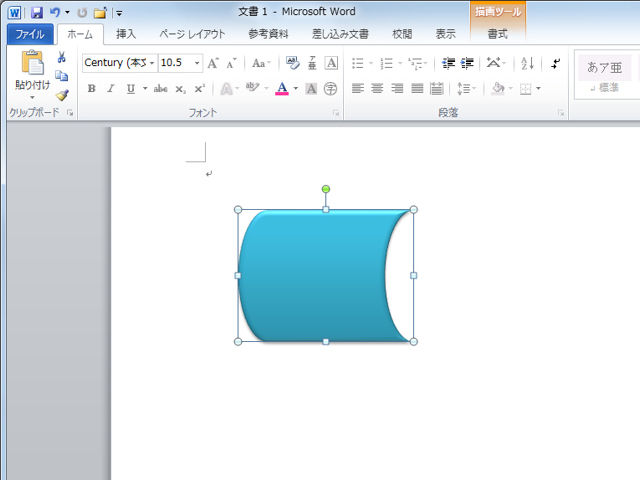Screen dimensions: 640x480
Task: Click the Increase Indent icon
Action: click(x=468, y=63)
